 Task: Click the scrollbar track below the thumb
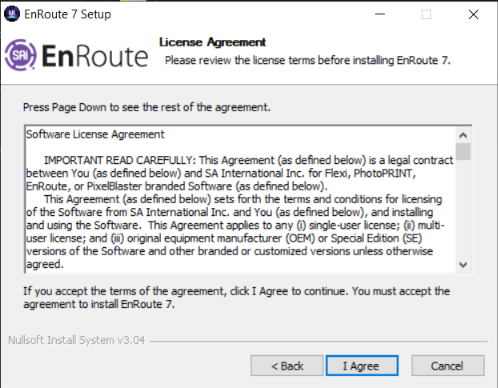pos(463,209)
